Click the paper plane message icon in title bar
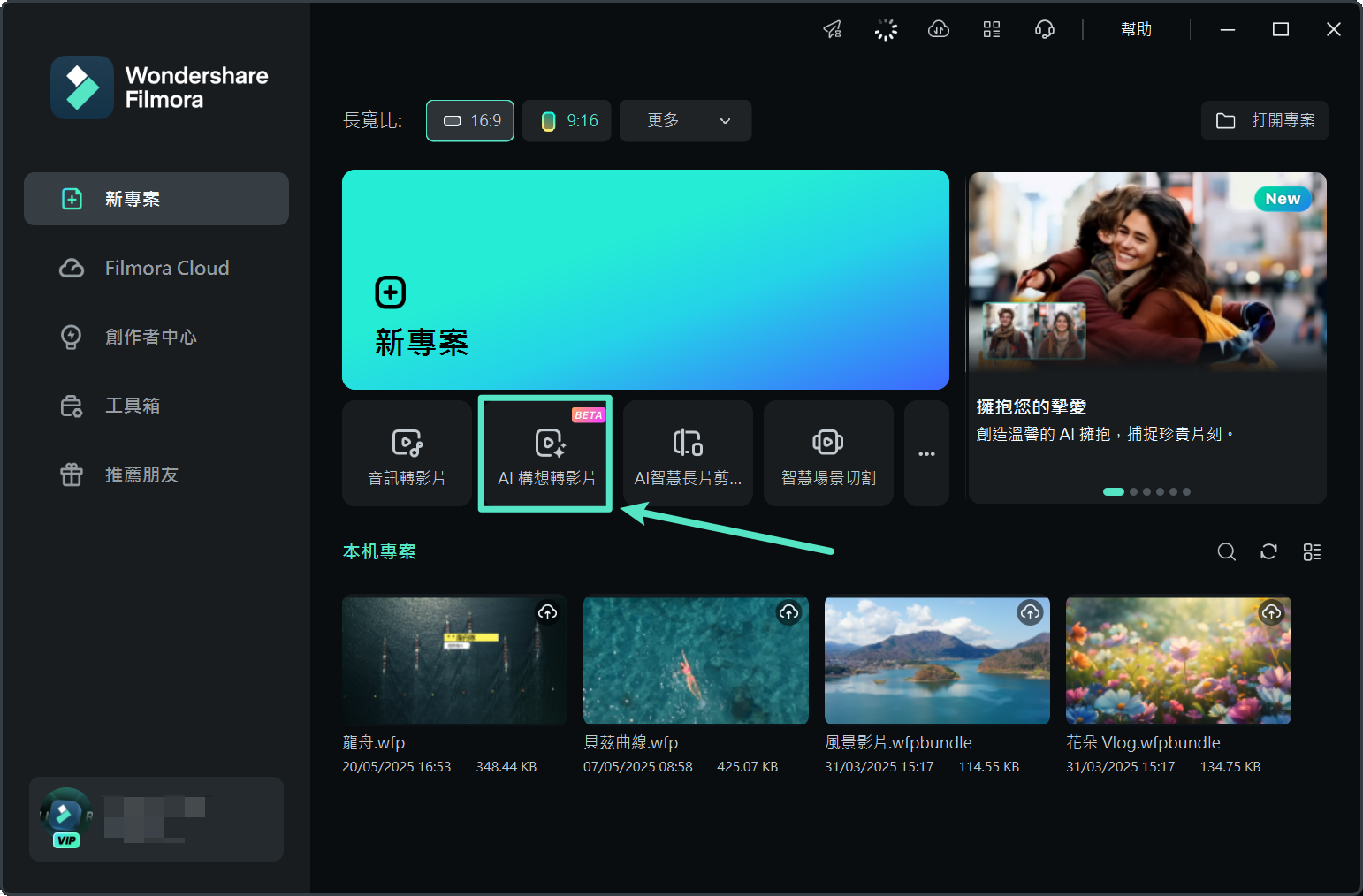The width and height of the screenshot is (1363, 896). [x=833, y=29]
